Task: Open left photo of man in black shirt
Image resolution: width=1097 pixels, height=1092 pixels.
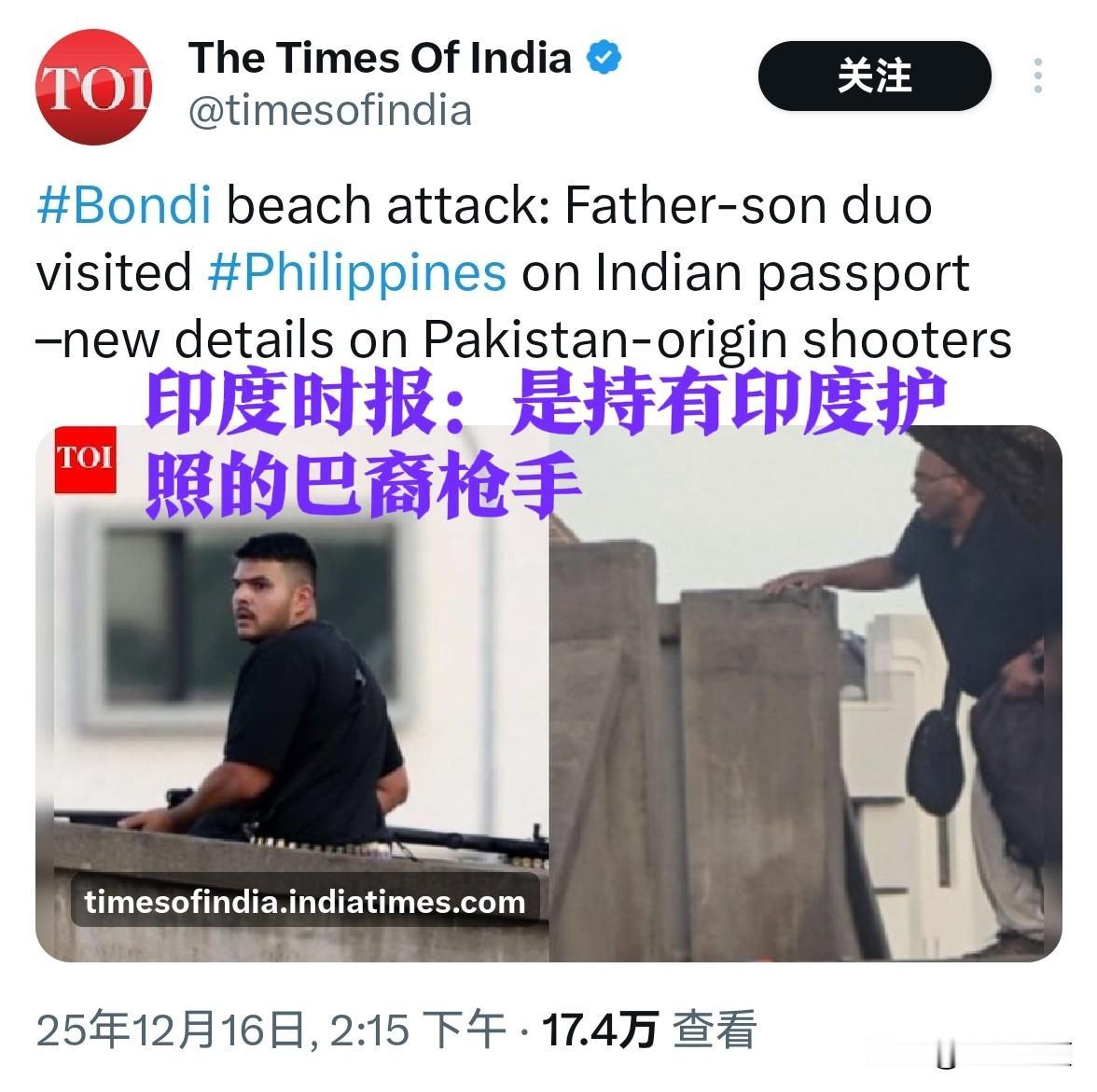Action: click(293, 694)
